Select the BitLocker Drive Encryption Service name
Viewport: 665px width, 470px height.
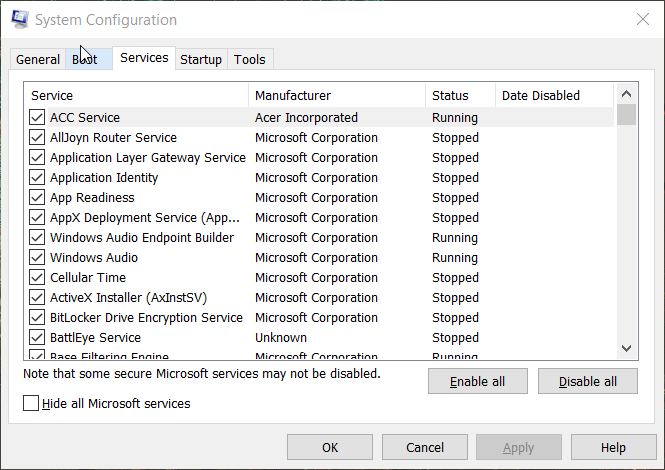pos(146,317)
